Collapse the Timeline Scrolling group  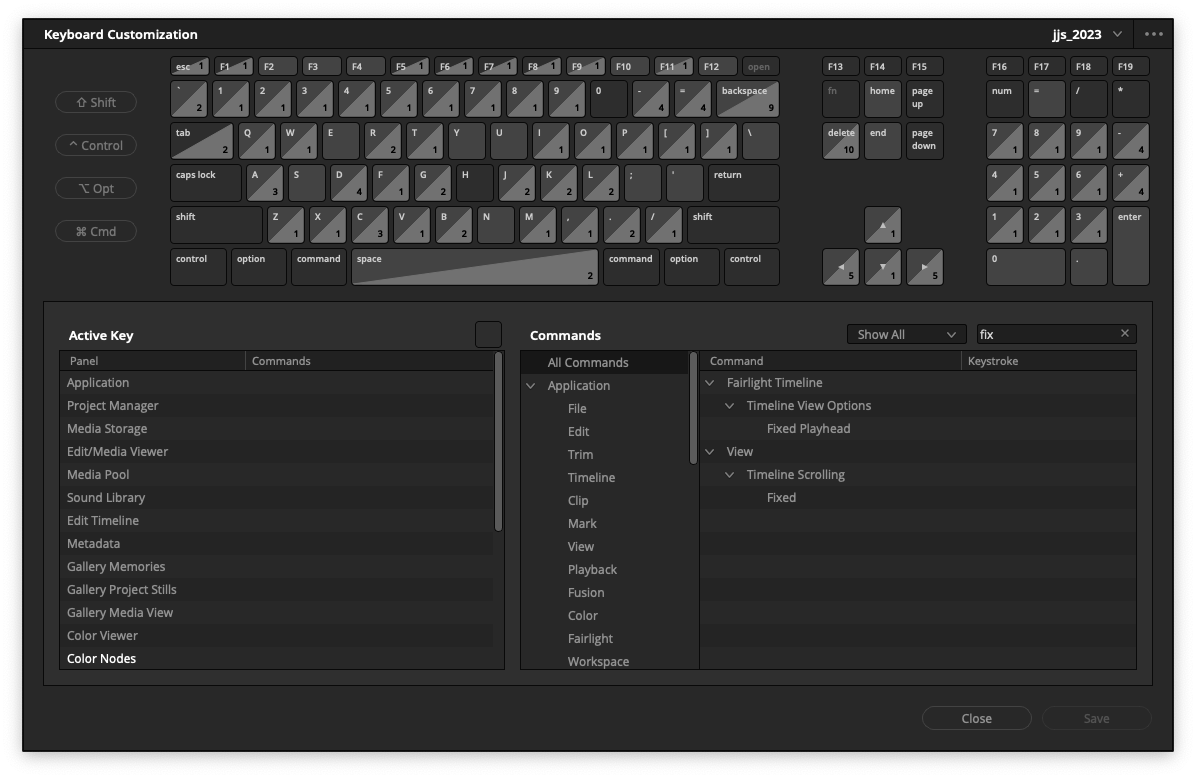point(730,474)
